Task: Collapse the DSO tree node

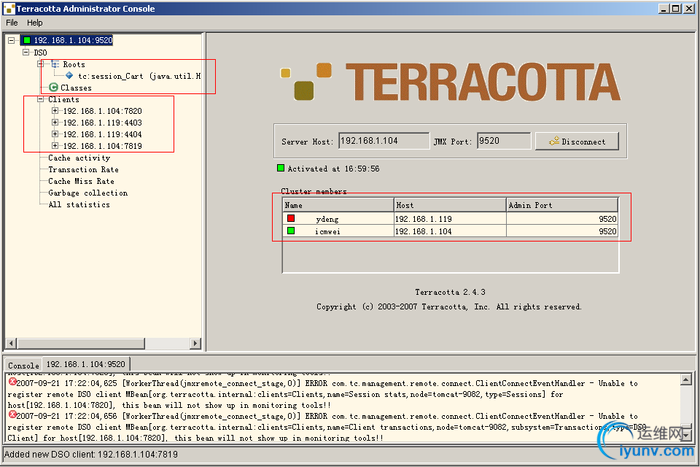Action: tap(26, 52)
